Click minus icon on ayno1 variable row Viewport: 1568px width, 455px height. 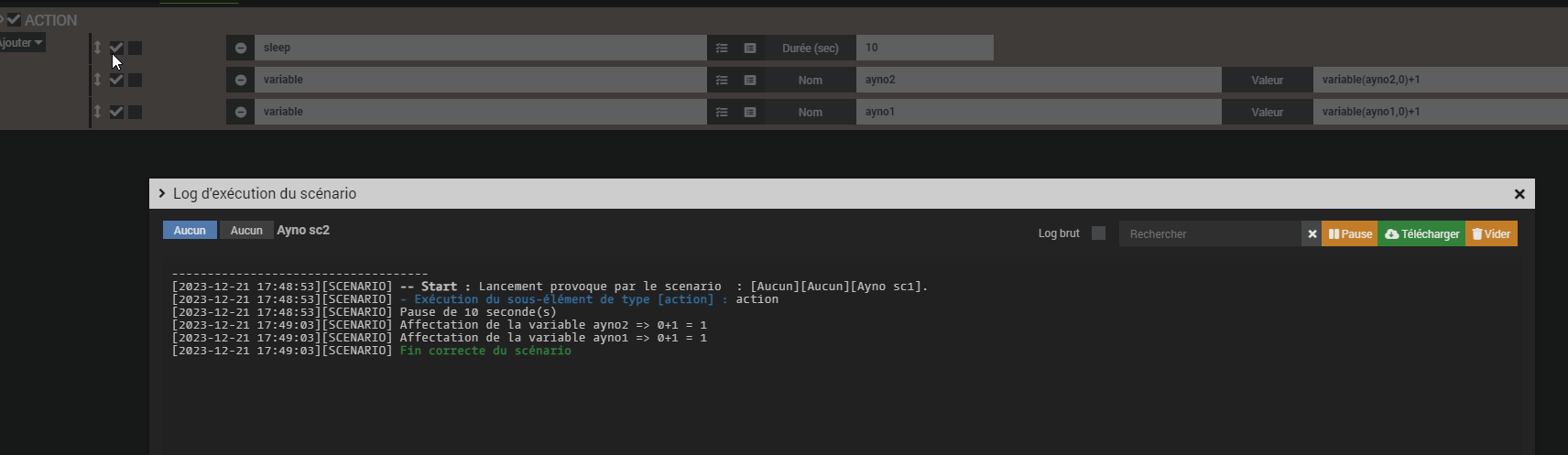pos(241,112)
